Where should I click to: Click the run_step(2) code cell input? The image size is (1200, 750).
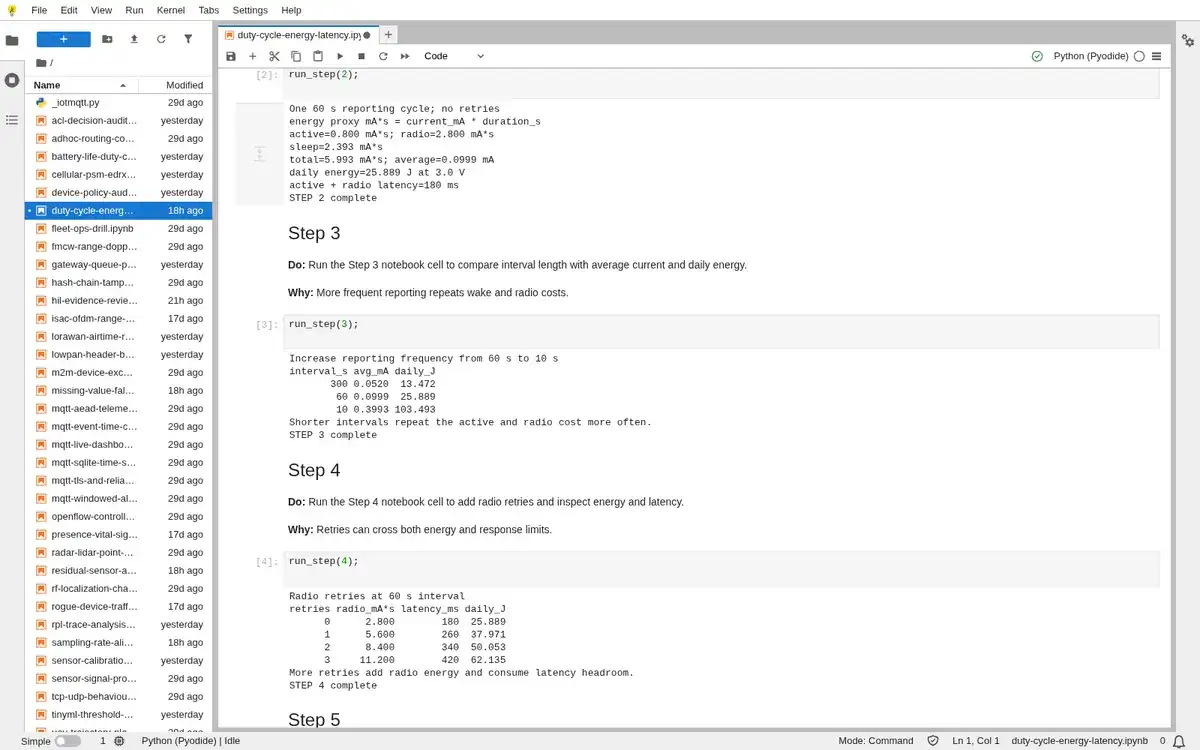(x=721, y=82)
